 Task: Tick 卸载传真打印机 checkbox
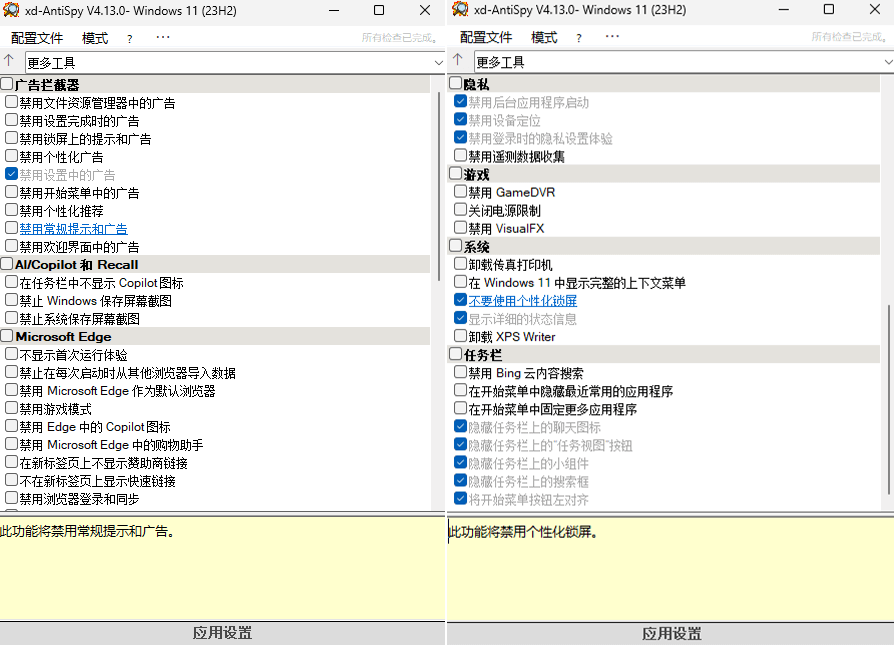point(461,263)
